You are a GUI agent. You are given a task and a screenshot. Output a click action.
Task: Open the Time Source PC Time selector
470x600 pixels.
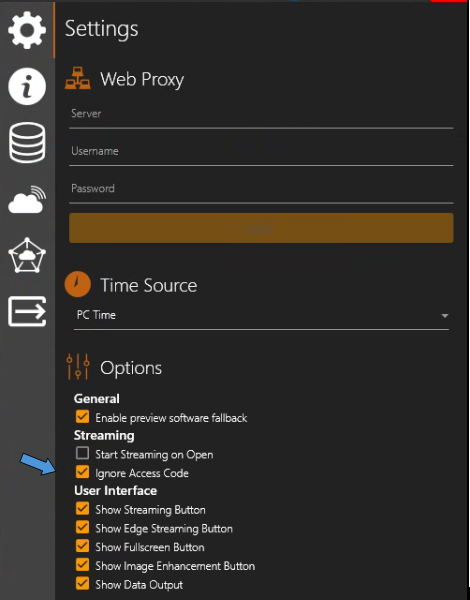[261, 316]
